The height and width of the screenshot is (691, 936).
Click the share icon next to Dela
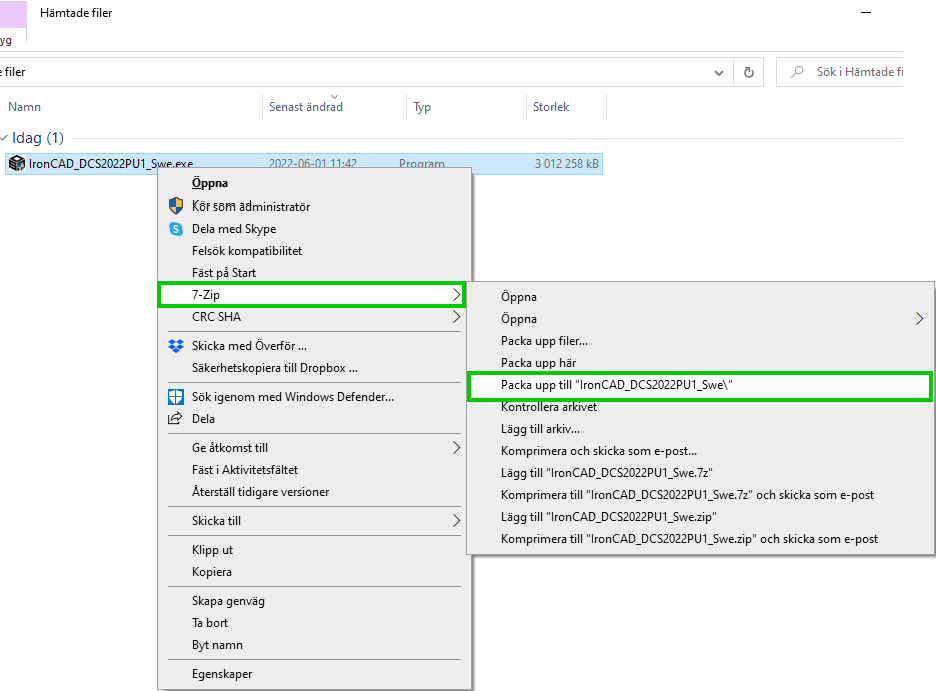(x=176, y=419)
